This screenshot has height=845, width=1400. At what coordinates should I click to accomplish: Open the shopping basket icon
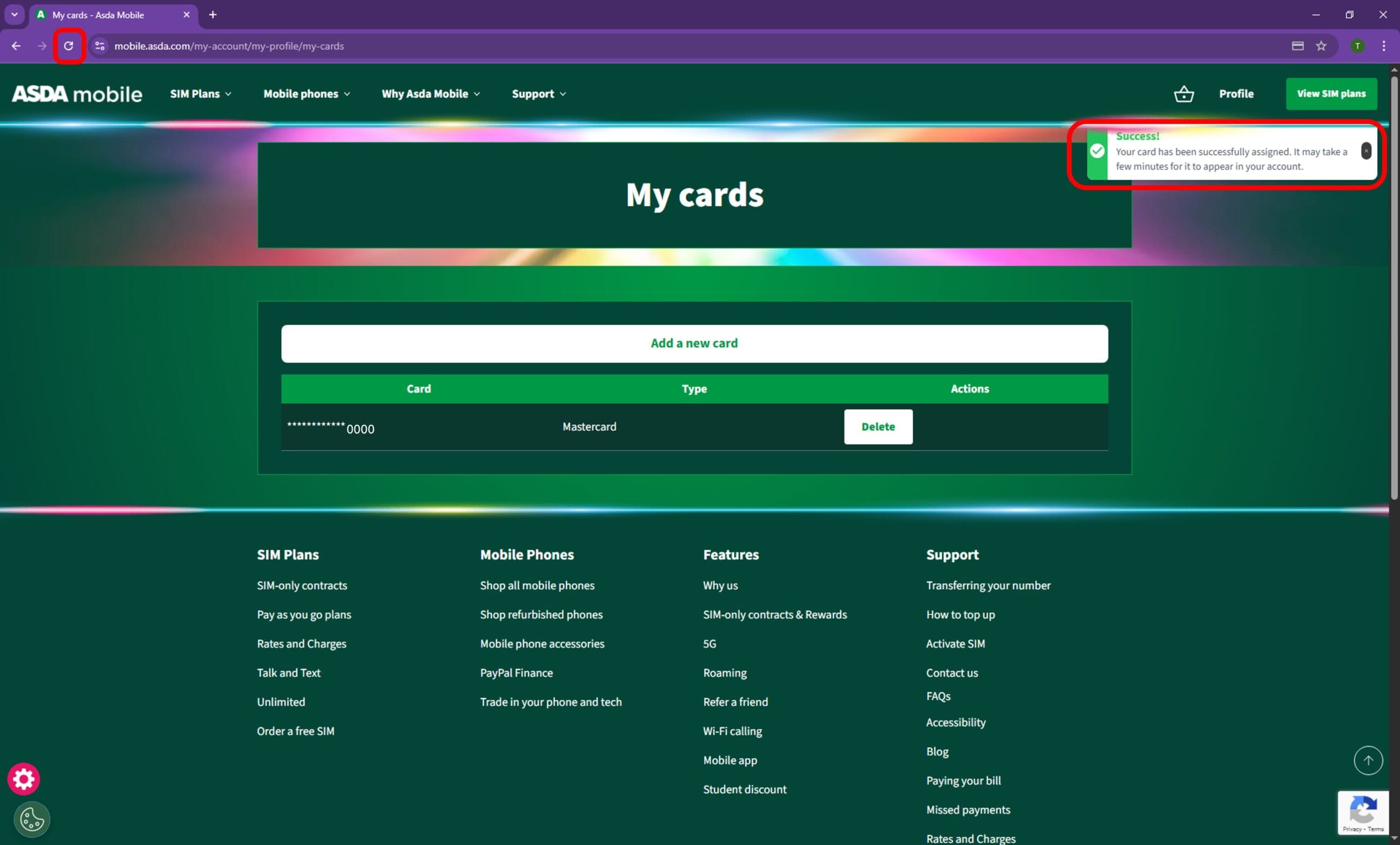coord(1183,93)
